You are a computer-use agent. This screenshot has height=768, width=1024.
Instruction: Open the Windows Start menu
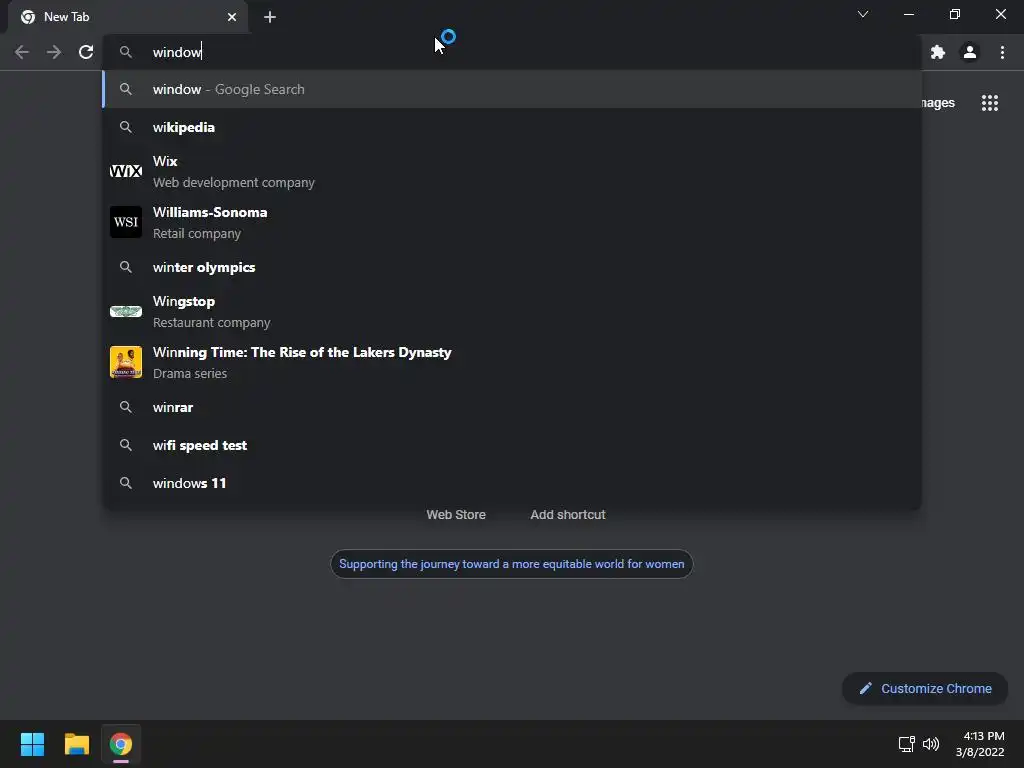click(32, 744)
